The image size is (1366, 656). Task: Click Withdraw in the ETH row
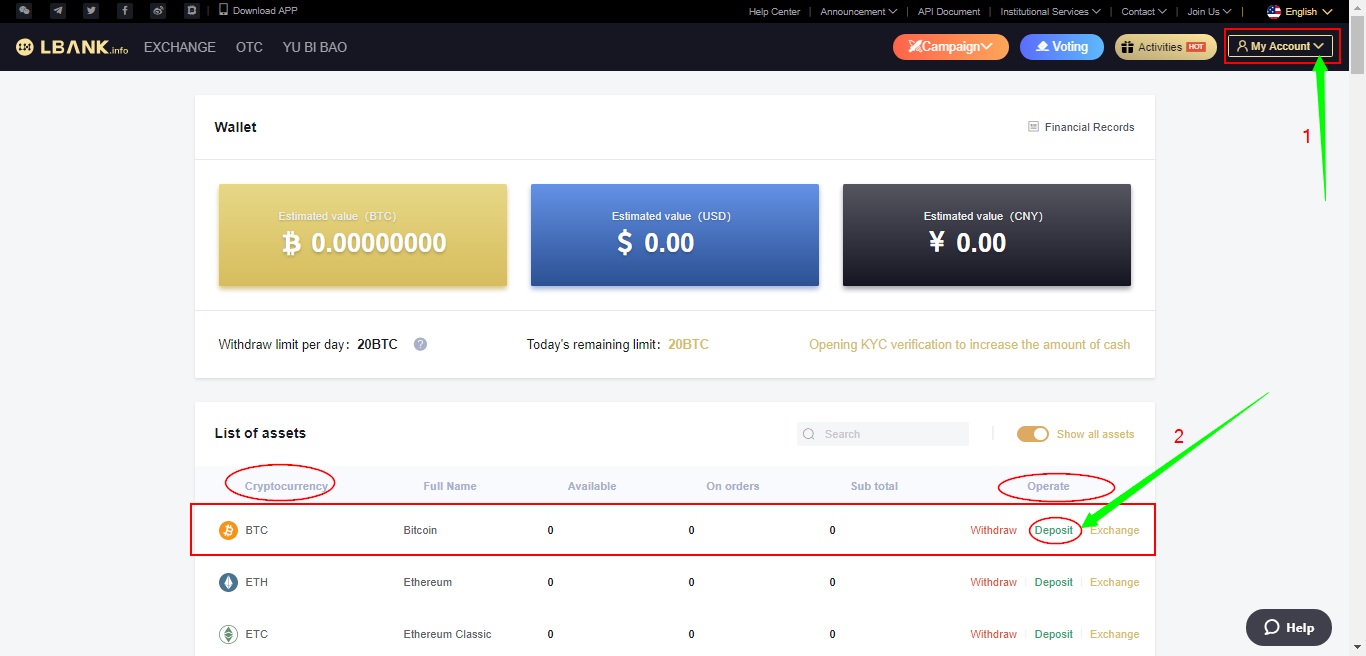click(x=993, y=582)
